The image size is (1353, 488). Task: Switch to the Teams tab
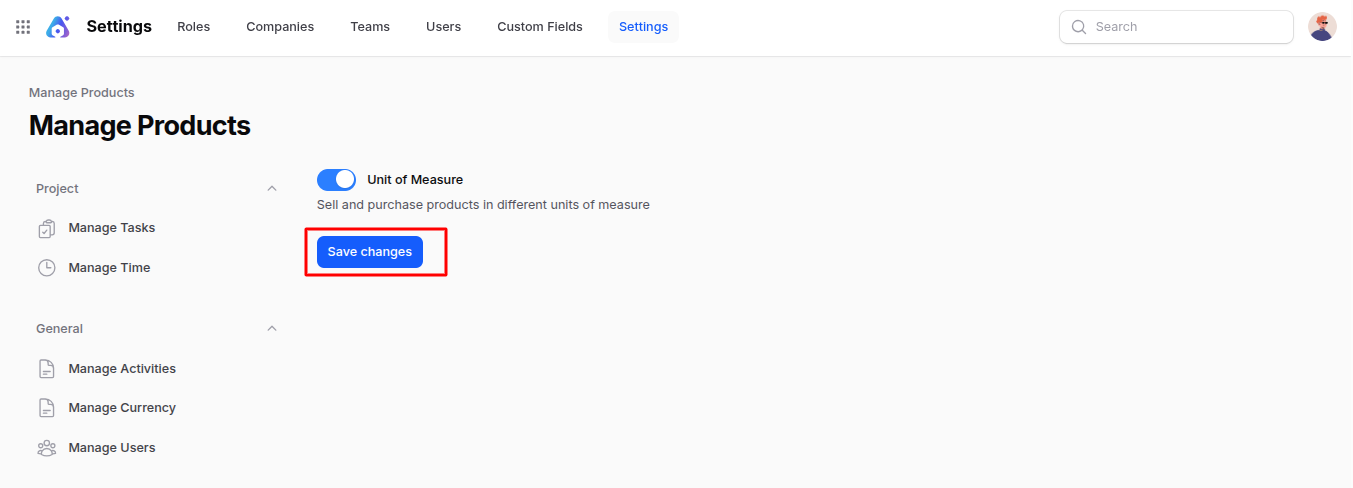click(370, 27)
